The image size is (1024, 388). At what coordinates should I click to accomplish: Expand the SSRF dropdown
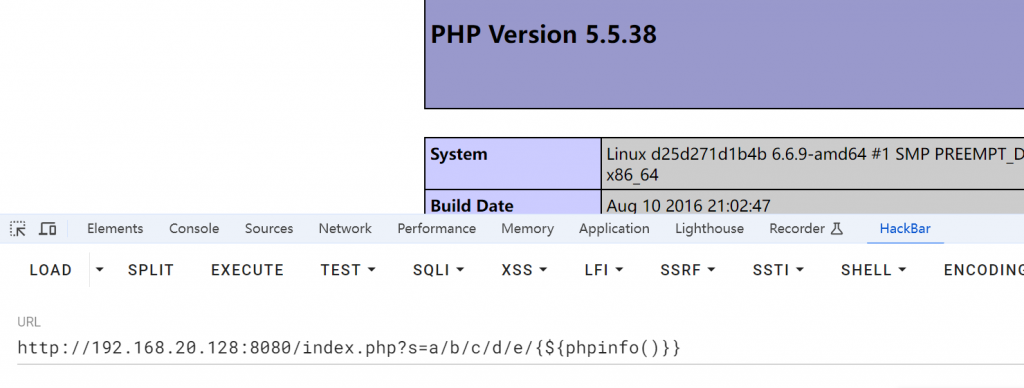coord(688,270)
